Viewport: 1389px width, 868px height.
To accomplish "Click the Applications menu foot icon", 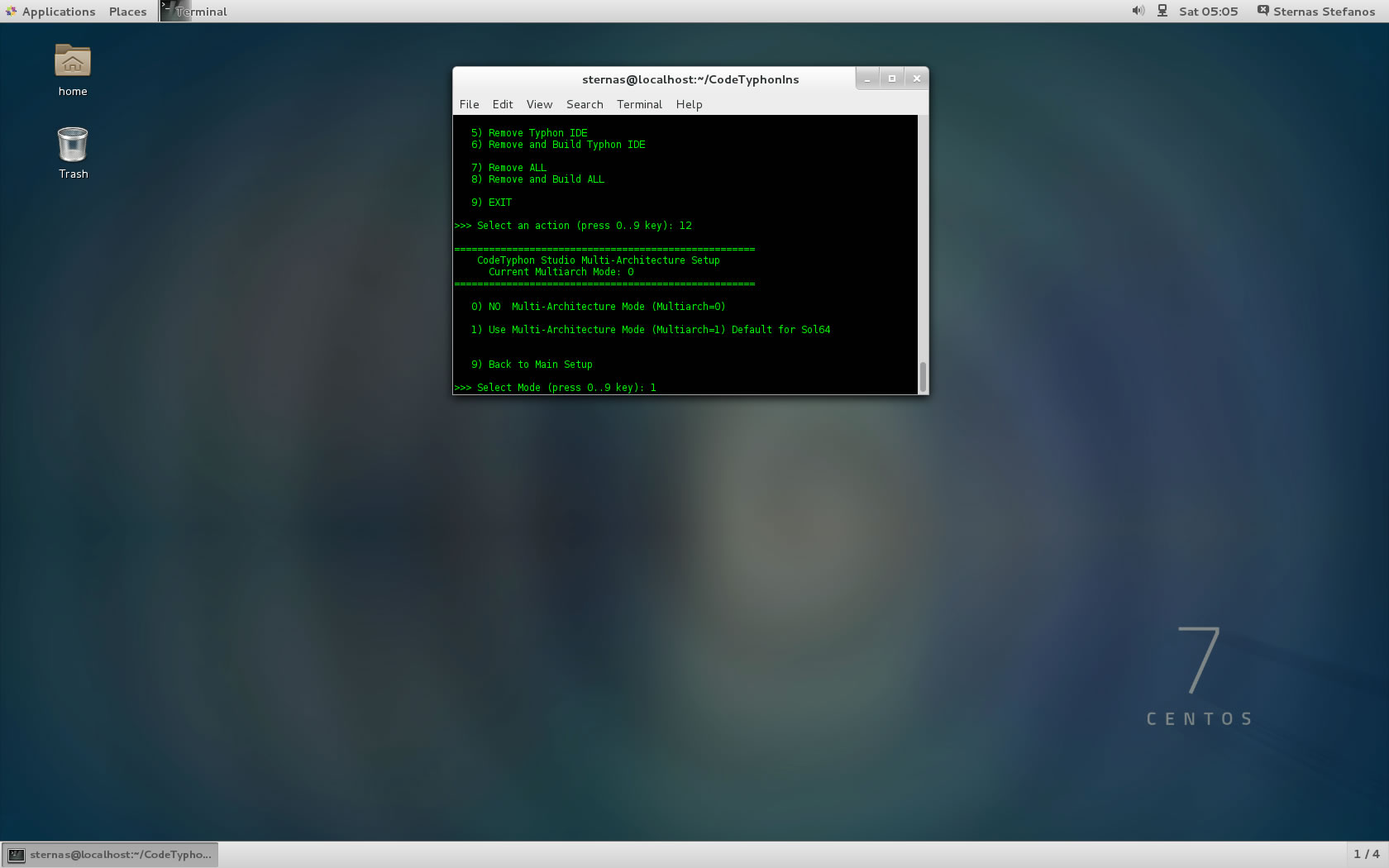I will coord(11,11).
